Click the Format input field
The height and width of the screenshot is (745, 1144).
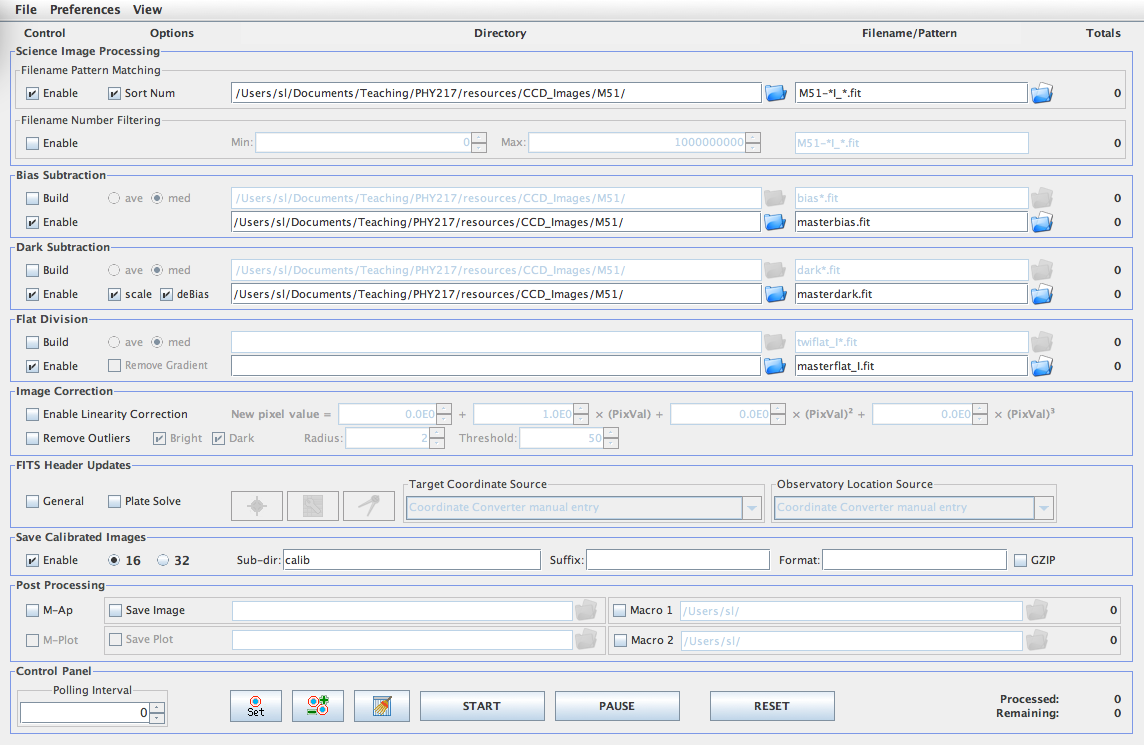pos(914,560)
